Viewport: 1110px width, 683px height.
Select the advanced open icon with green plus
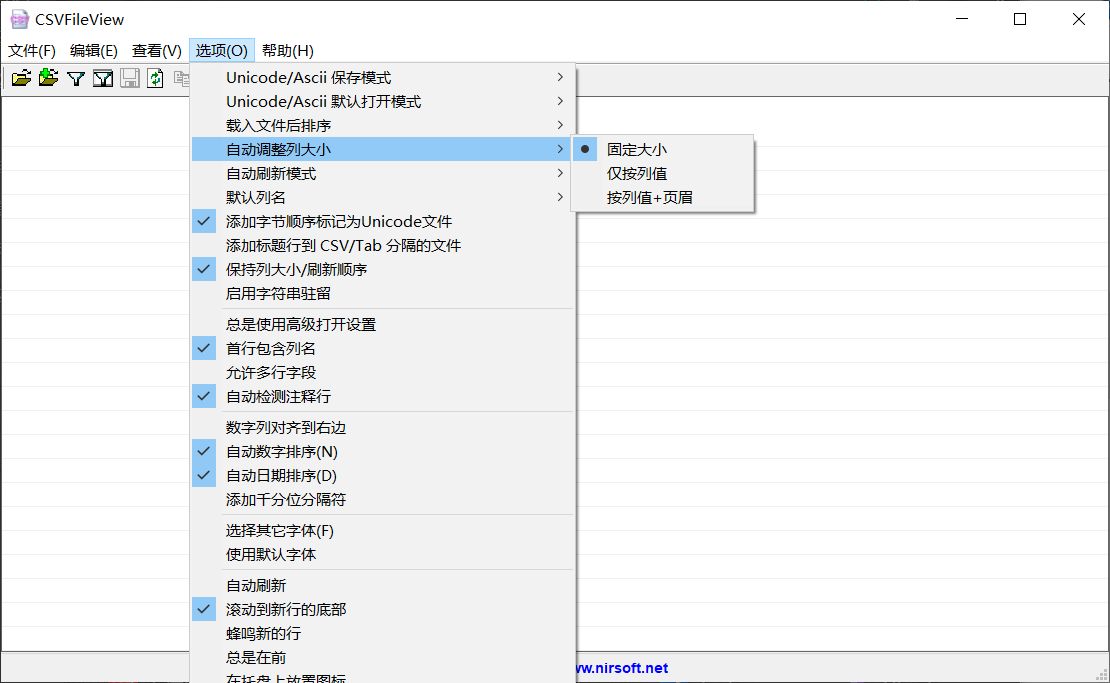click(48, 77)
